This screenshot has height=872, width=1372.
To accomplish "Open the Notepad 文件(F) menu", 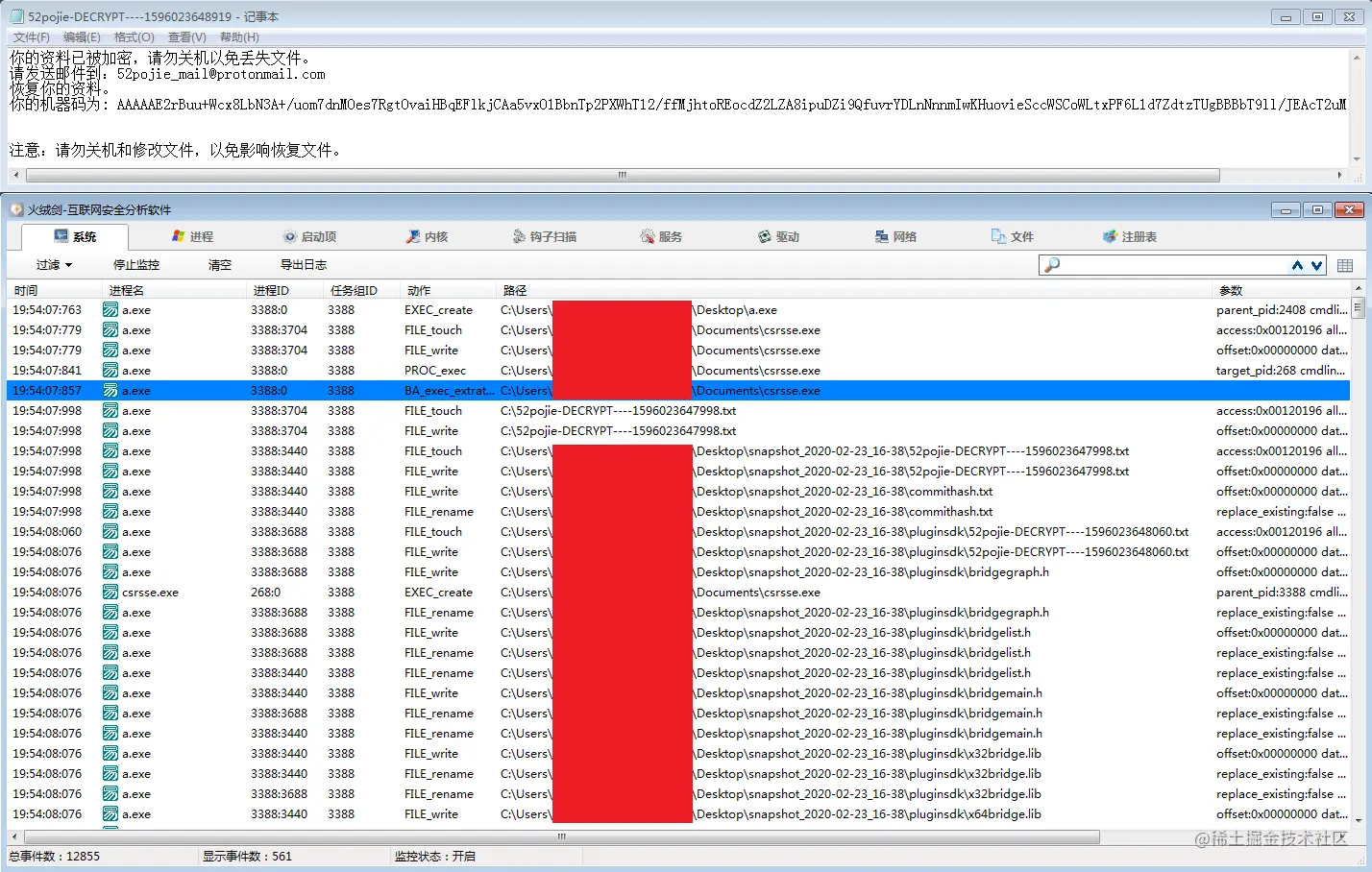I will (x=32, y=37).
